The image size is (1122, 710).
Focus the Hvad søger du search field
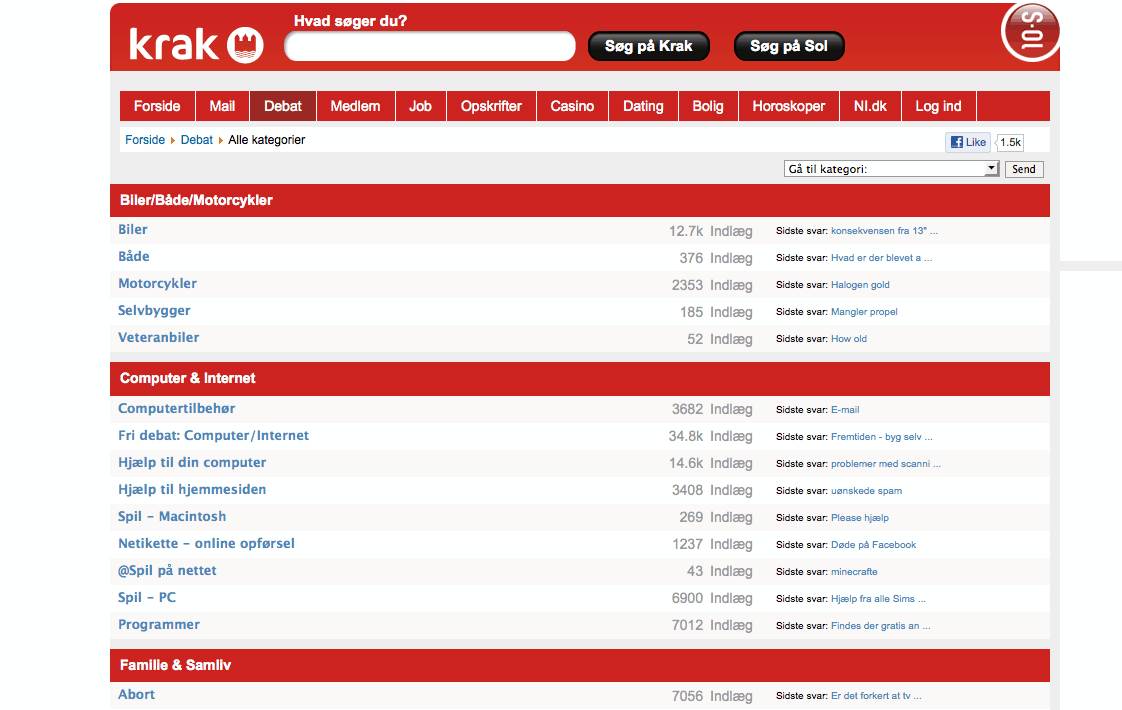(430, 46)
